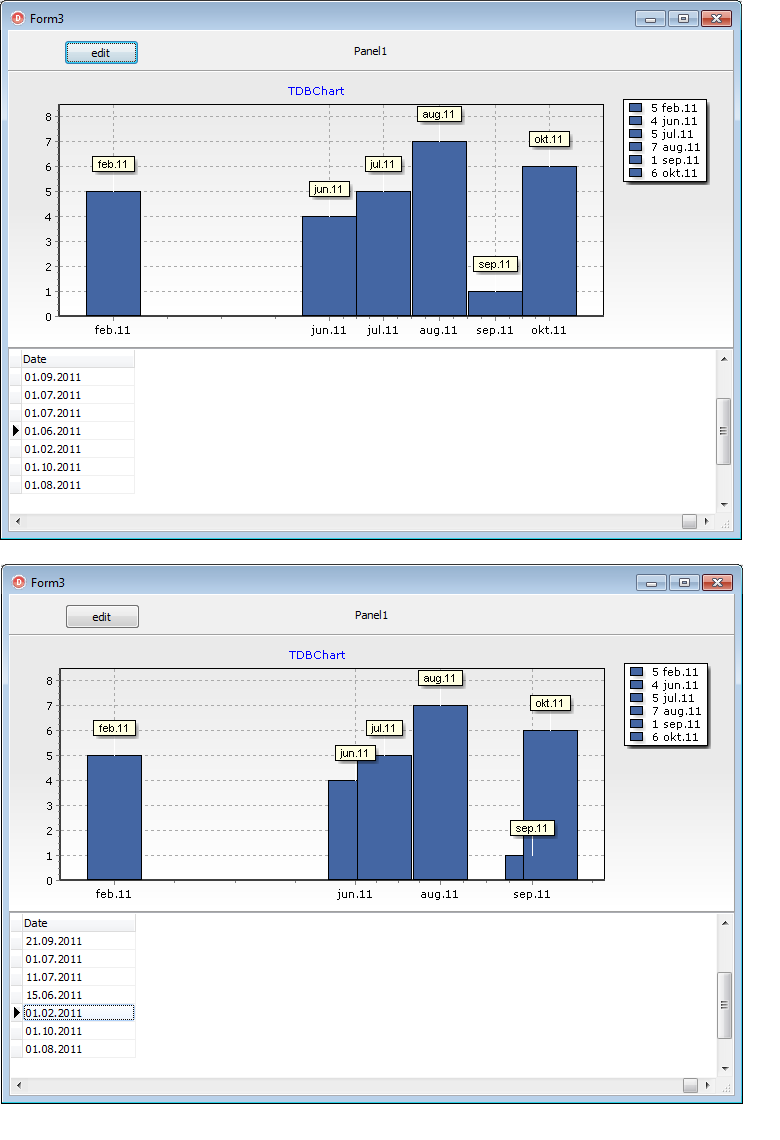The width and height of the screenshot is (780, 1140).
Task: Click the 'jul.11' mark label in the upper chart
Action: tap(383, 164)
